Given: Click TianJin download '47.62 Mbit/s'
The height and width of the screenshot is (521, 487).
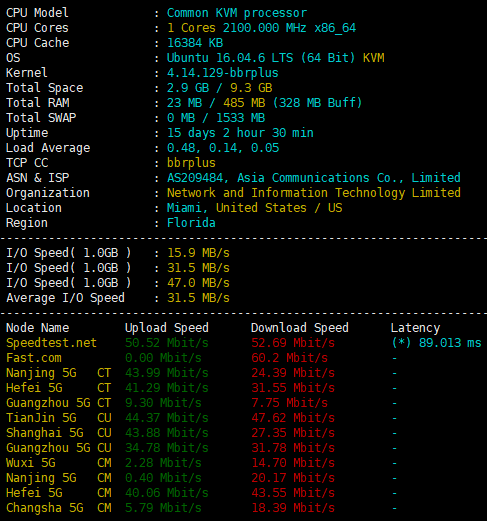Looking at the screenshot, I should pos(293,418).
